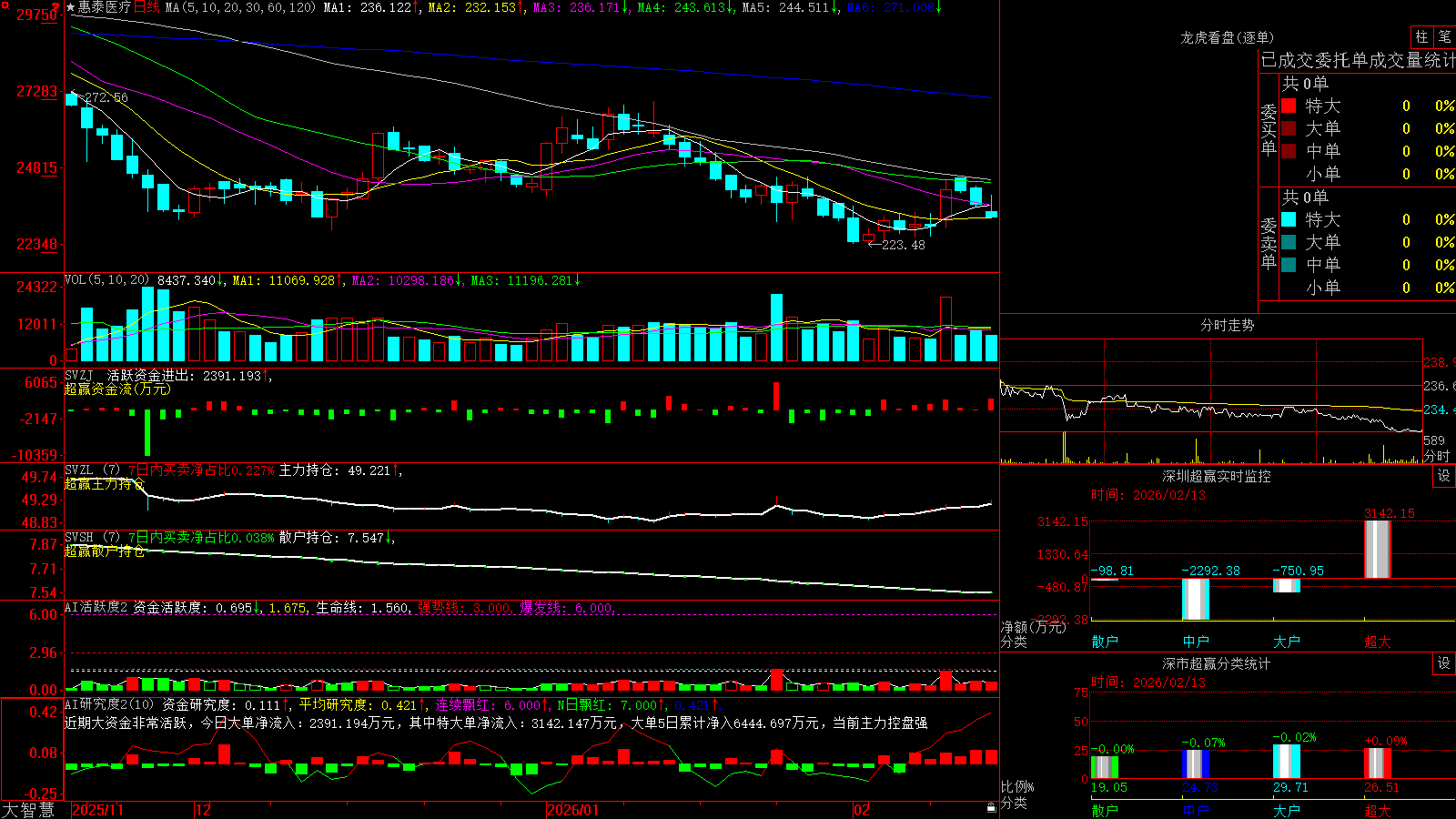This screenshot has height=819, width=1456.
Task: Click the stock name 惠泰医疗
Action: 105,7
